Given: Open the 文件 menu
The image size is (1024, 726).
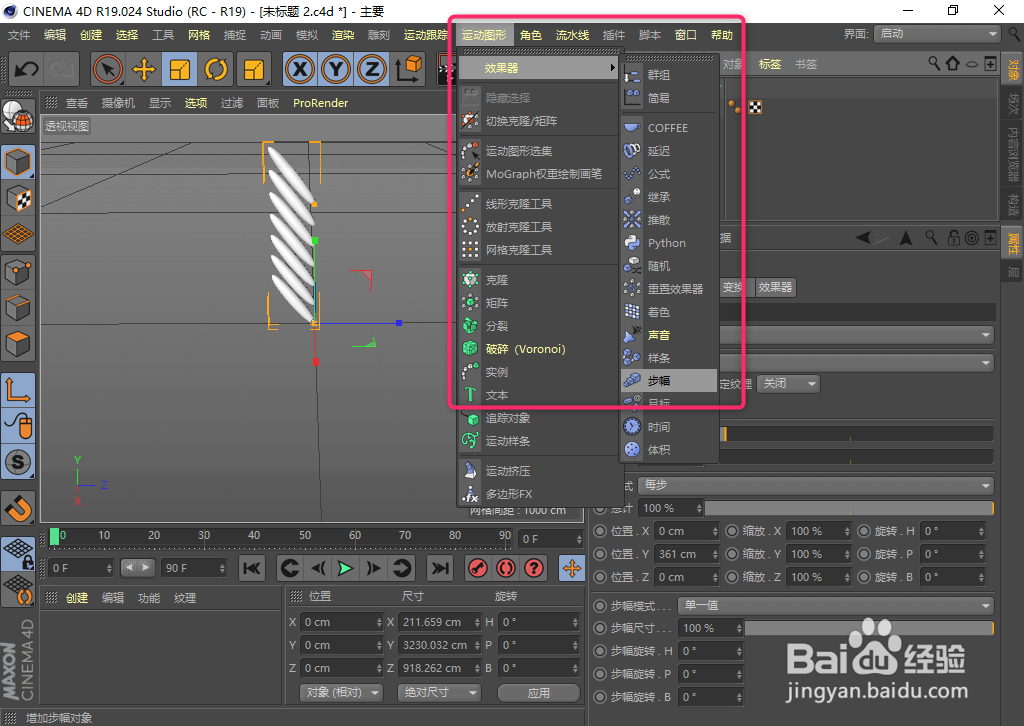Looking at the screenshot, I should (x=19, y=35).
